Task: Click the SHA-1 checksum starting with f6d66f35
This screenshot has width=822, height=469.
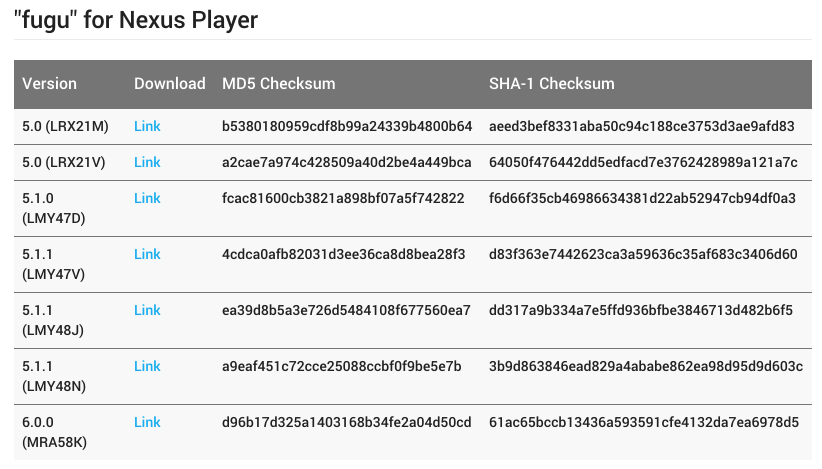Action: coord(642,198)
